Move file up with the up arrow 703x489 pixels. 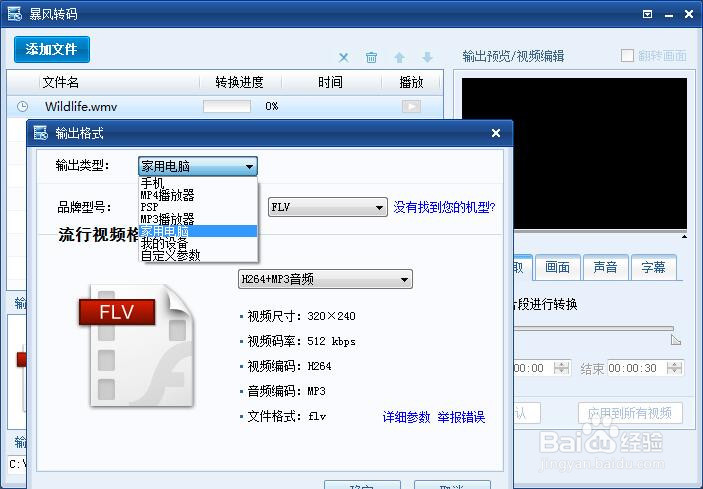(399, 57)
